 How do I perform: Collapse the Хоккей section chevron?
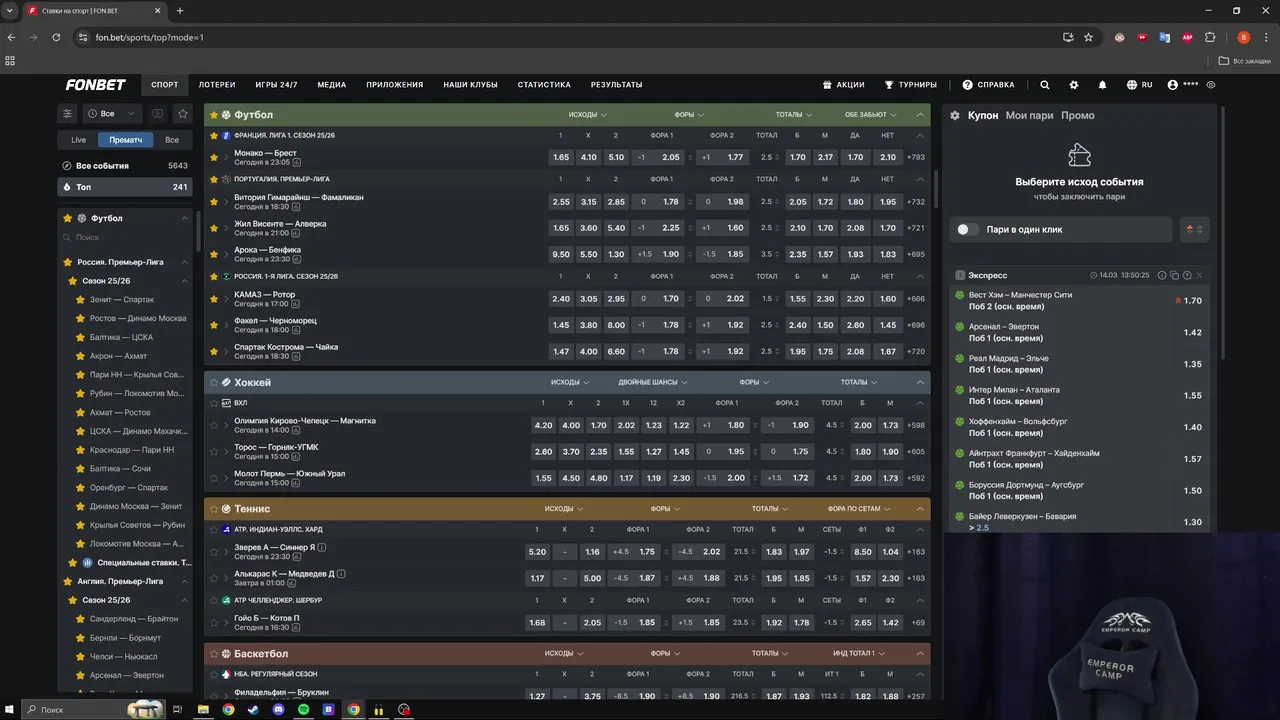(920, 382)
